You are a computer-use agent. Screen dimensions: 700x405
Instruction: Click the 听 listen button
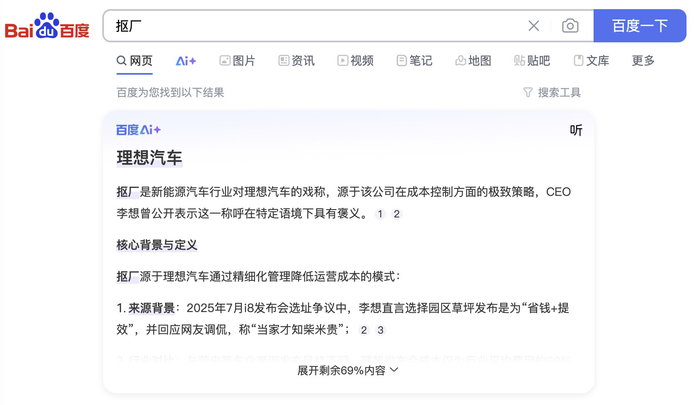tap(576, 130)
